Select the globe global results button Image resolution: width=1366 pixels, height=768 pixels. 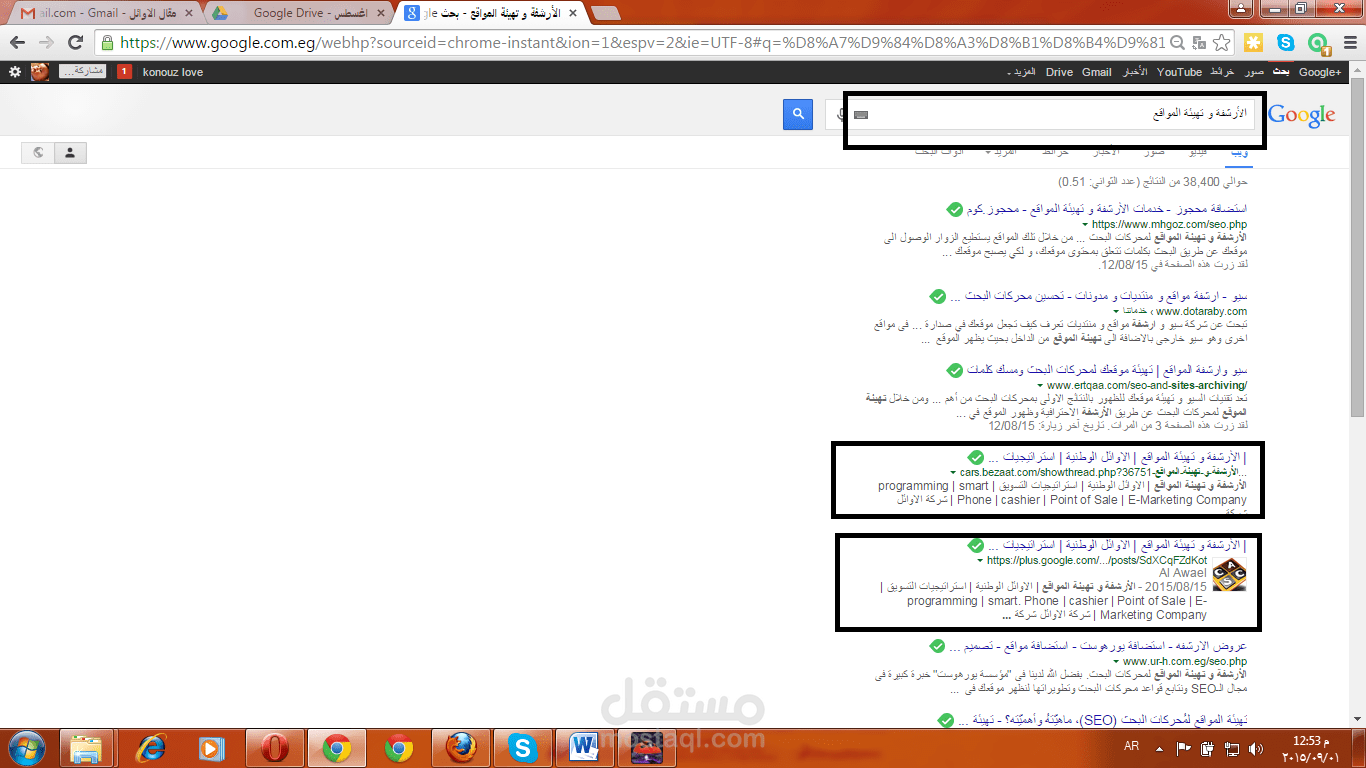pyautogui.click(x=38, y=153)
